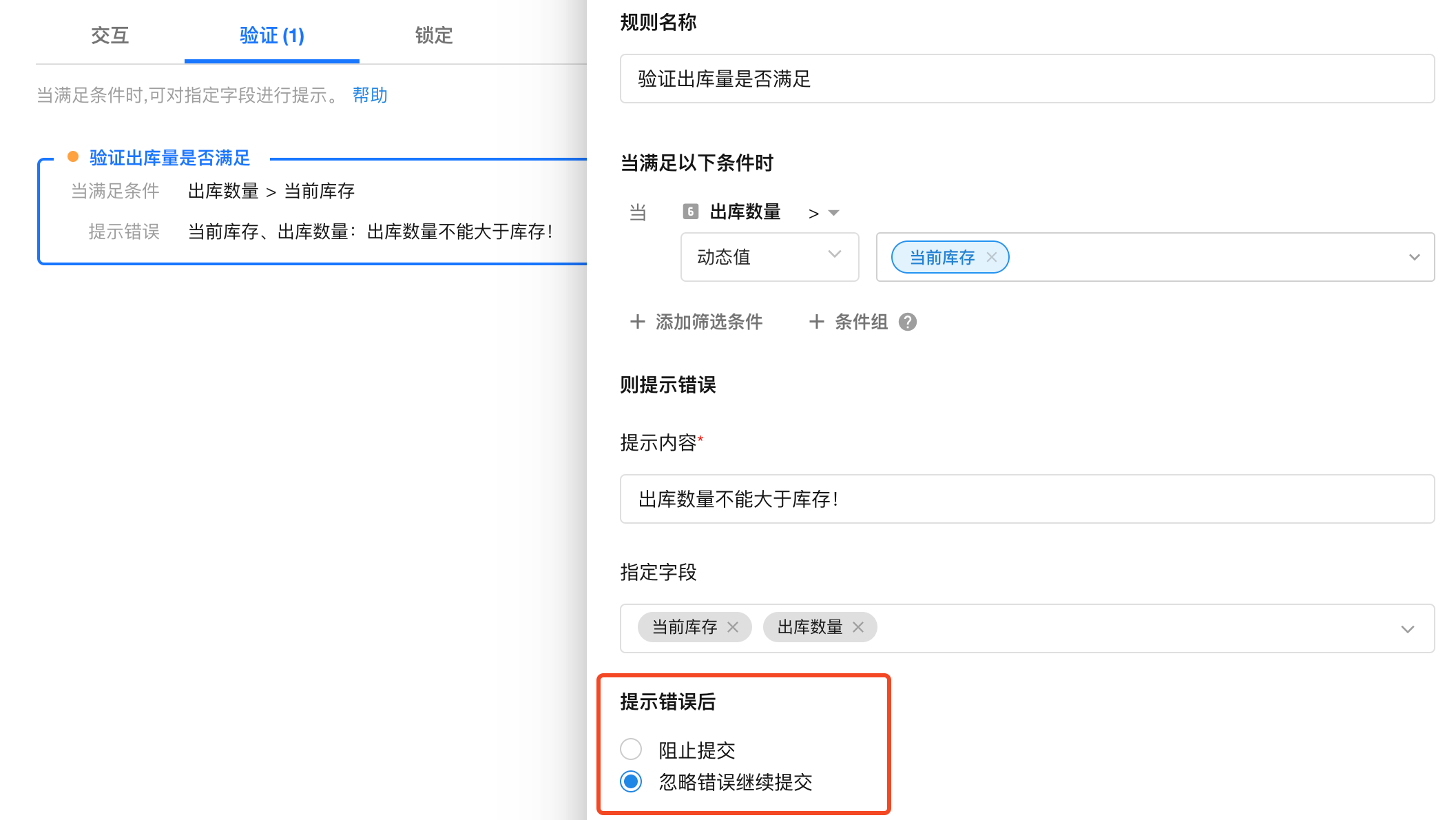Select 忽略错误继续提交 radio option

pos(631,781)
